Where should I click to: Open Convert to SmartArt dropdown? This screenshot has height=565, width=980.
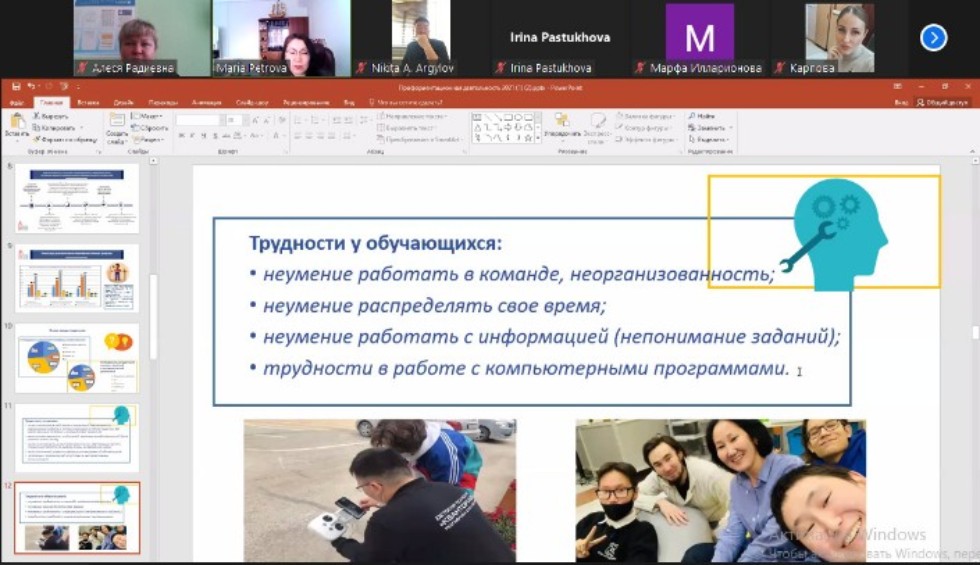click(421, 139)
